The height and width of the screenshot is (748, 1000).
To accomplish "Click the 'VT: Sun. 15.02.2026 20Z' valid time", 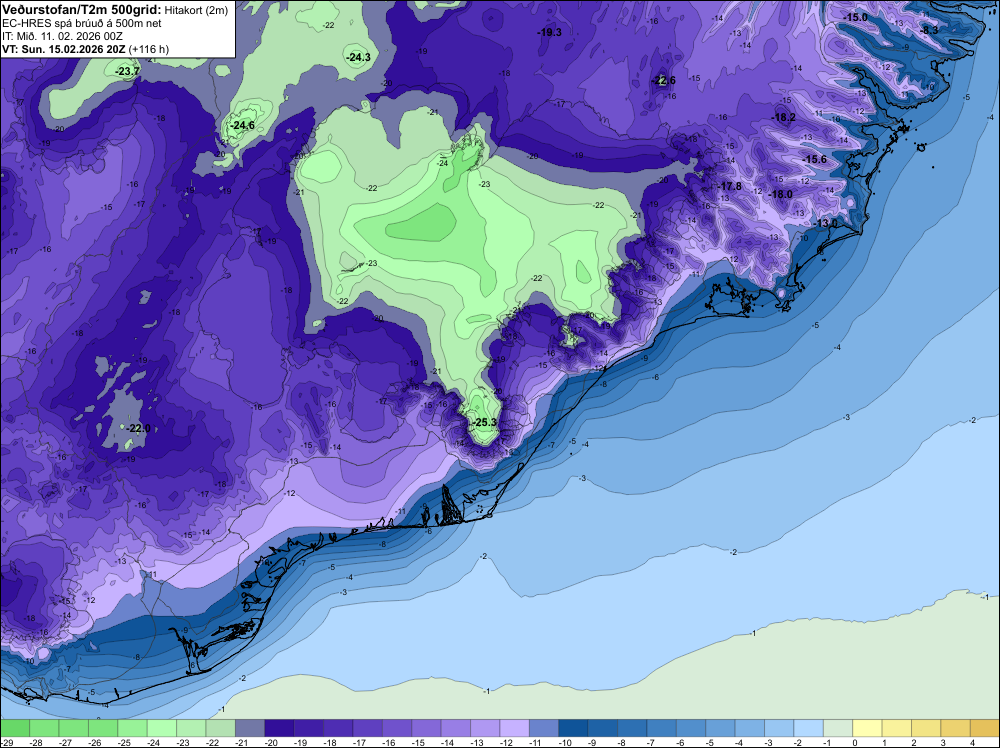I will coord(64,49).
